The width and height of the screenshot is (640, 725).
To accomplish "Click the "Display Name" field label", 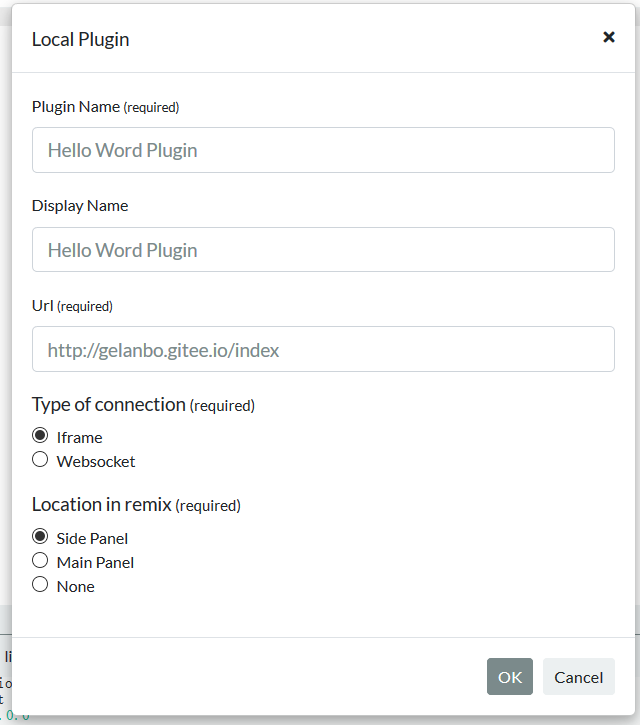I will click(80, 206).
